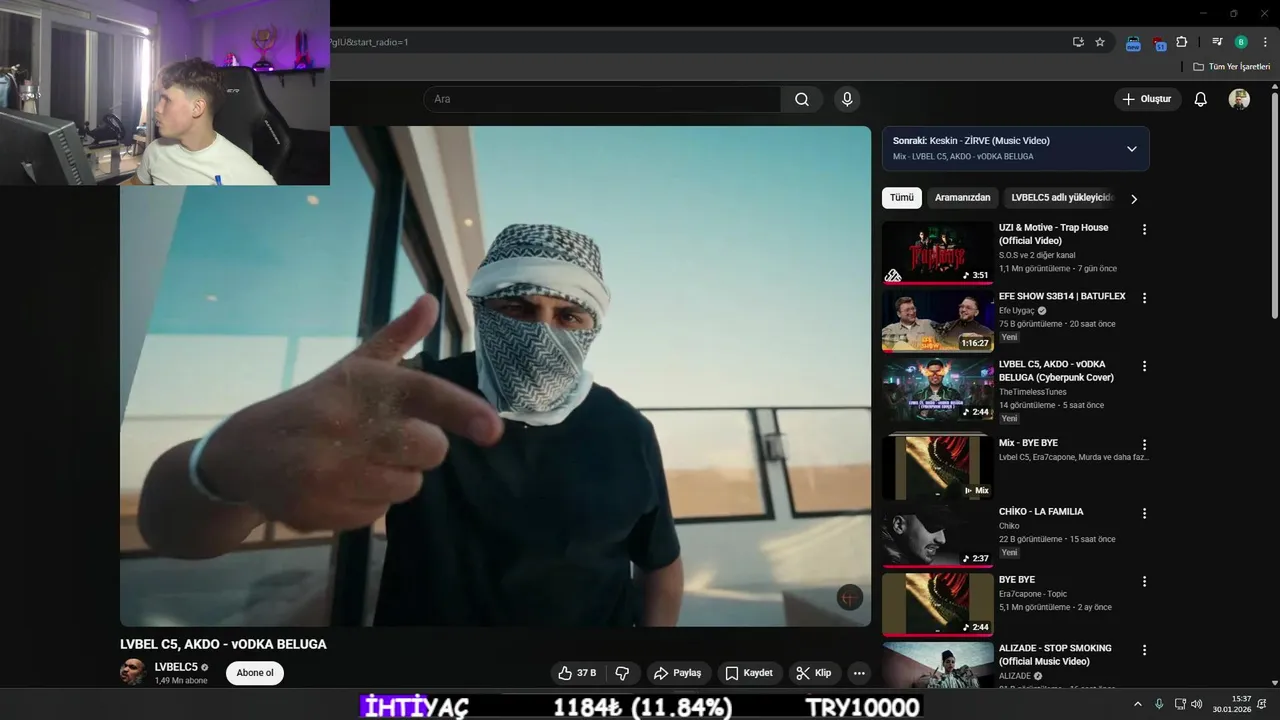Play EFE SHOW S3B14 thumbnail

[x=937, y=321]
